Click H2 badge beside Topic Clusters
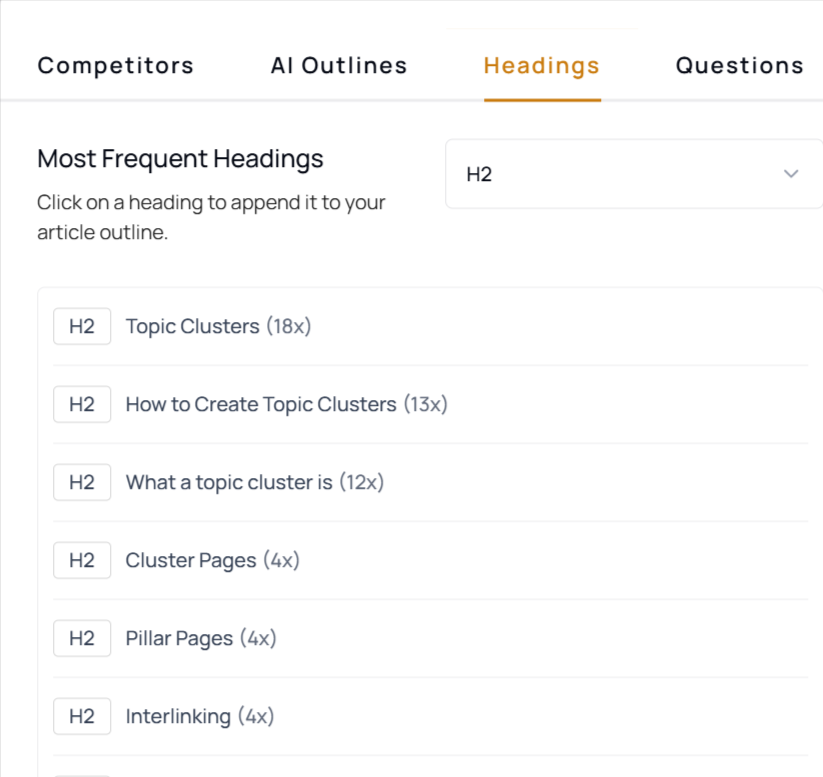823x777 pixels. [x=82, y=326]
